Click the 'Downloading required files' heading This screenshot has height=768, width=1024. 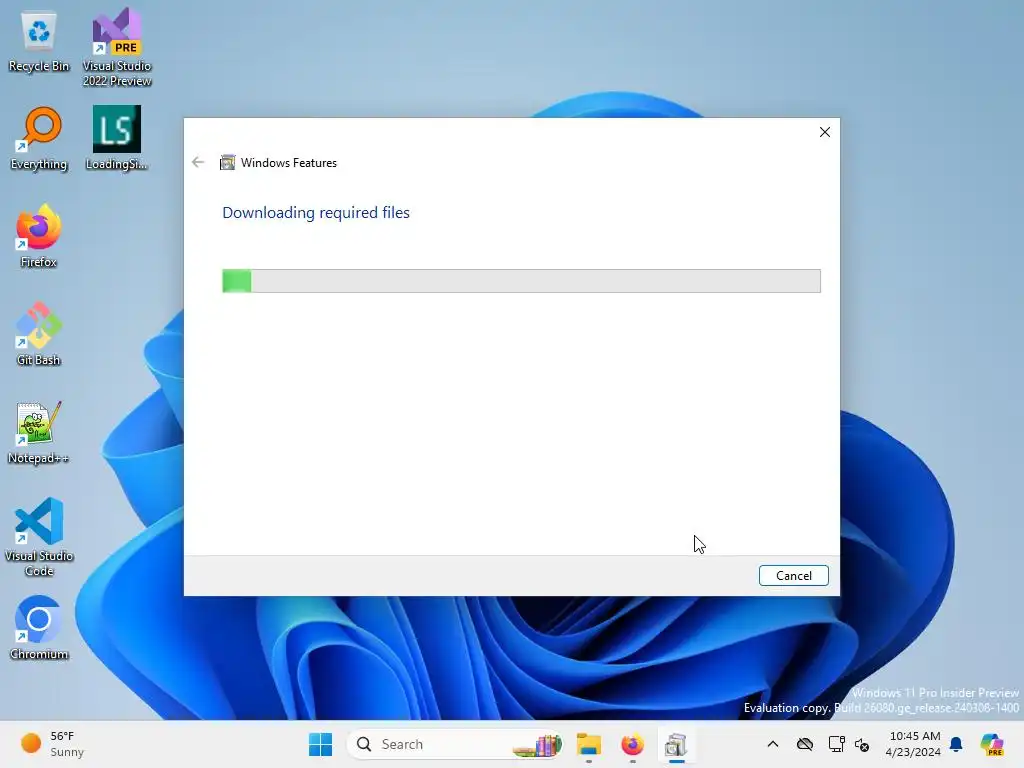point(316,213)
